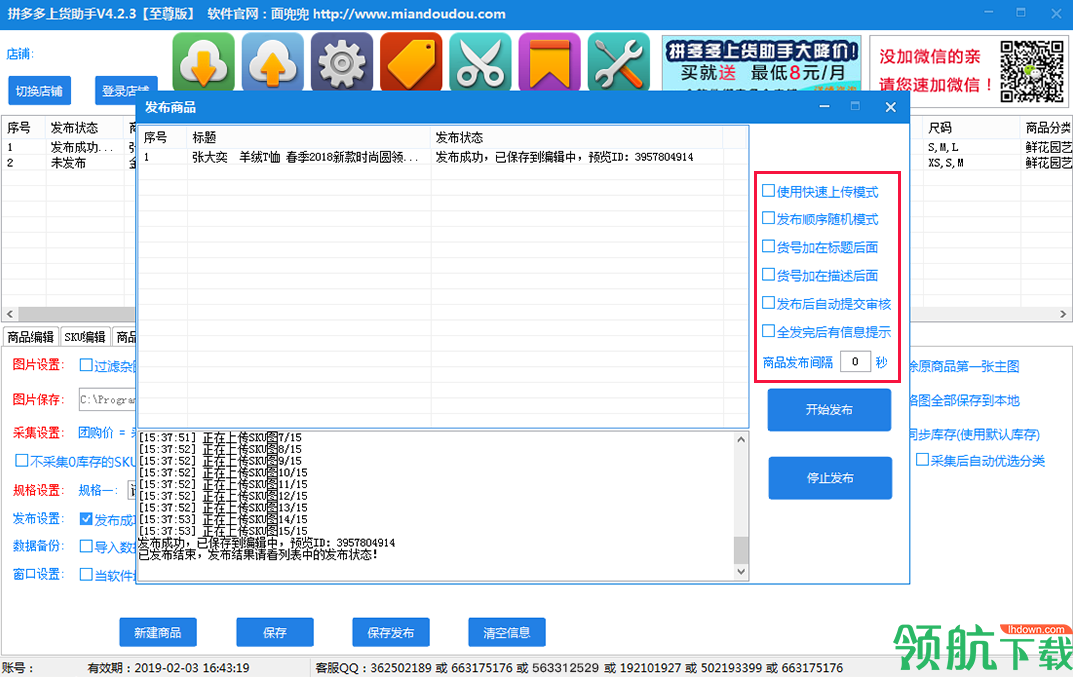This screenshot has width=1073, height=677.
Task: Click main list horizontal scroll left arrow
Action: [x=10, y=314]
